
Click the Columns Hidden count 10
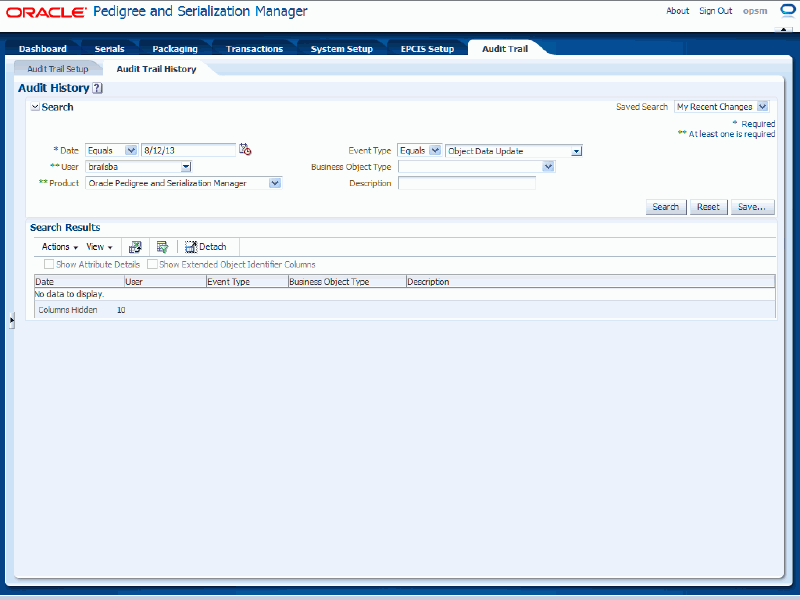coord(121,310)
